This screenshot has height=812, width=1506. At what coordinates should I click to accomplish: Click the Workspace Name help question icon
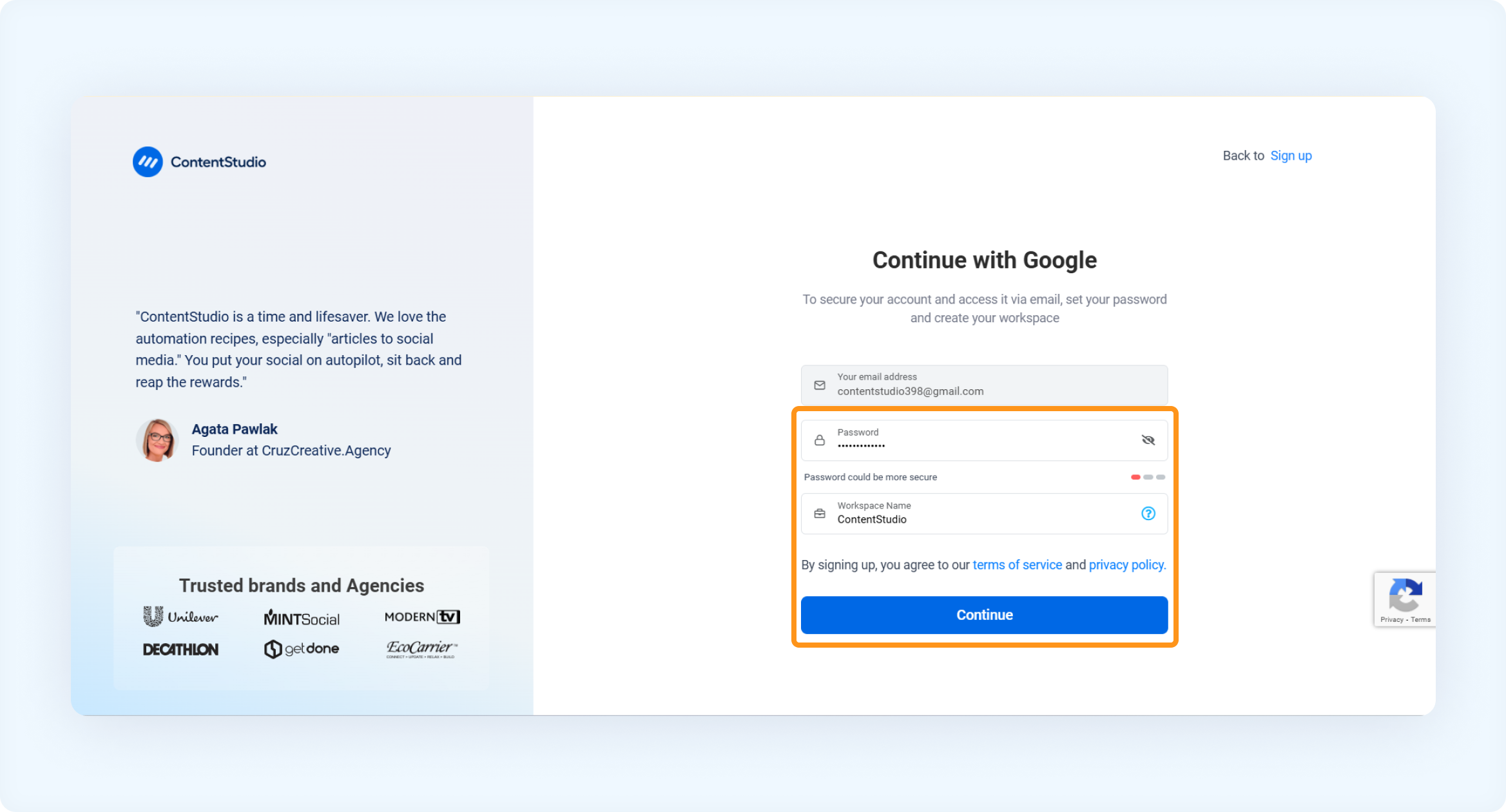point(1148,514)
